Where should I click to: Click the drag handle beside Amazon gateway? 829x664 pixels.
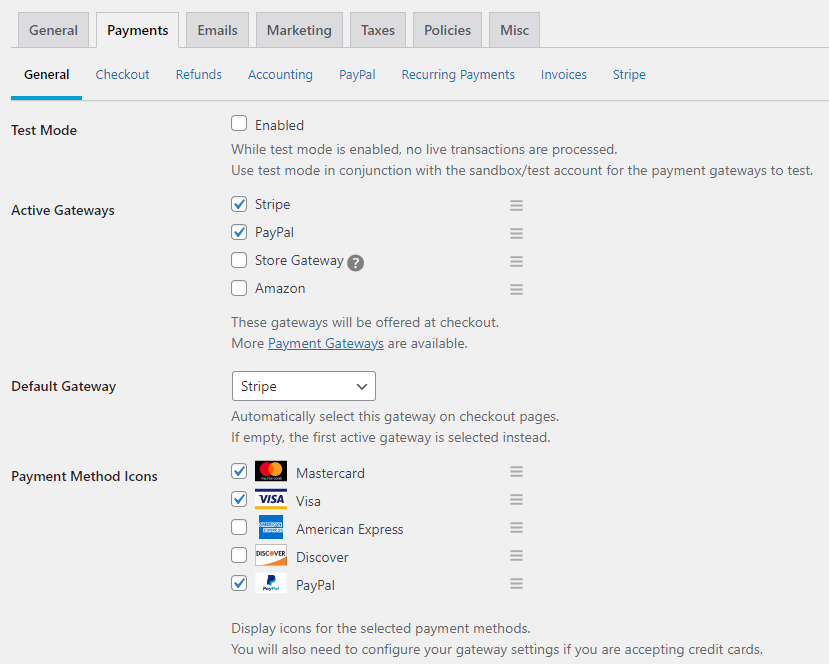[x=516, y=289]
